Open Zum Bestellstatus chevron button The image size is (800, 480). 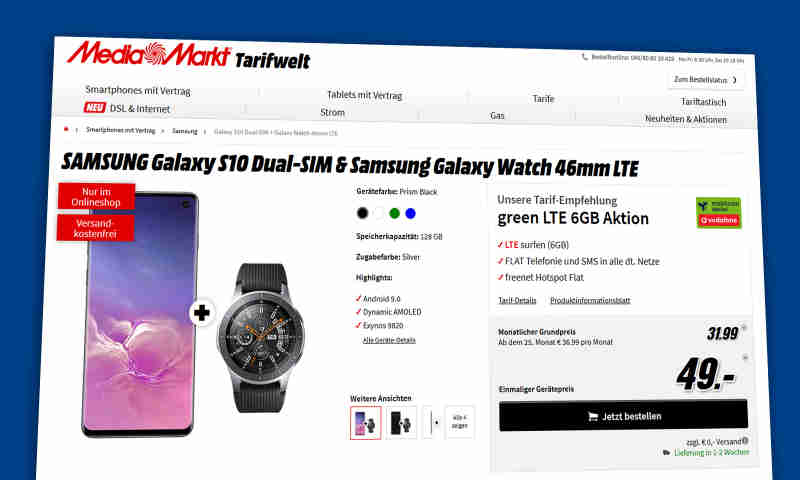coord(706,80)
